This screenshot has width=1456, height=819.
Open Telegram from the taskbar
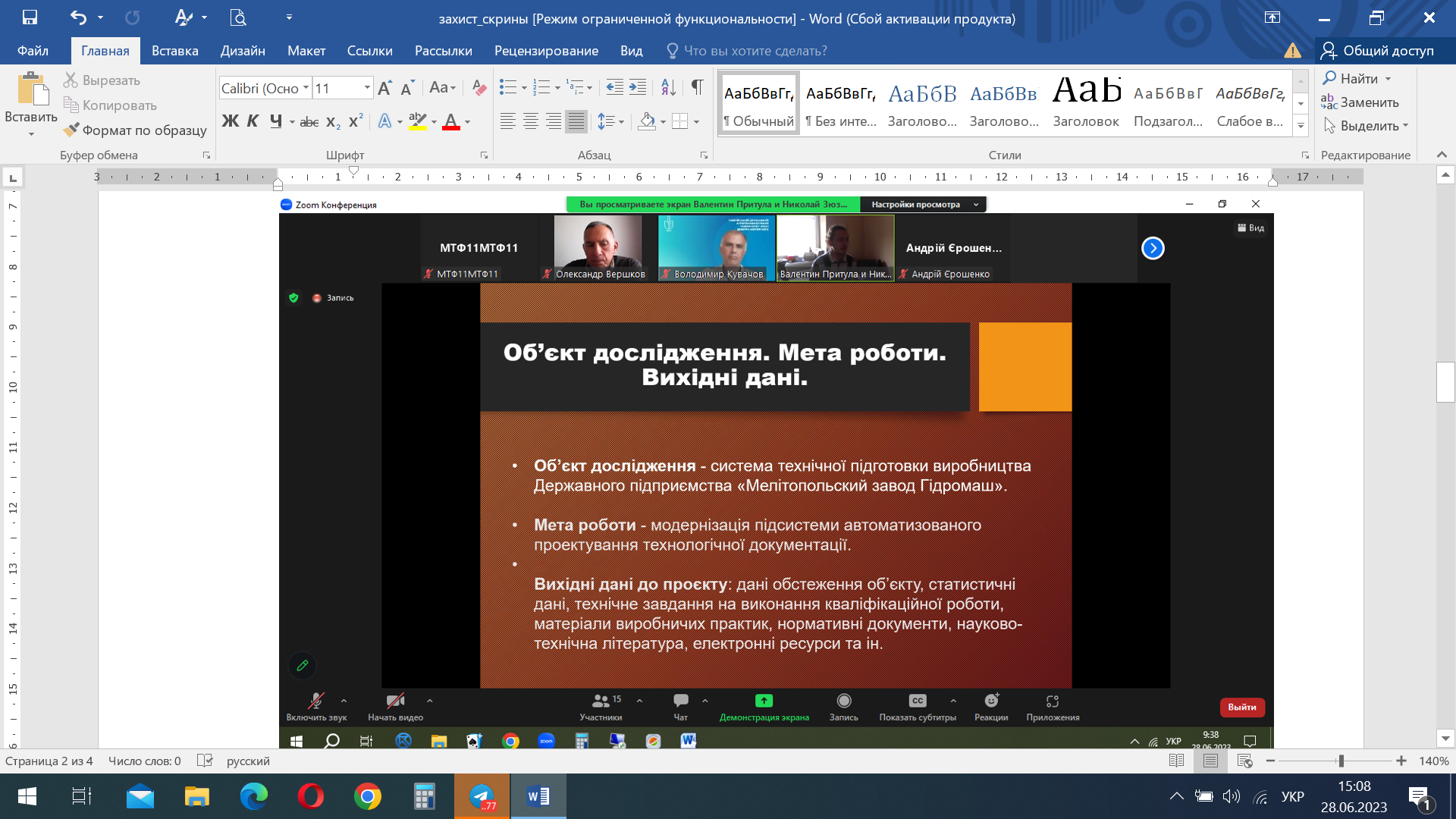[482, 796]
